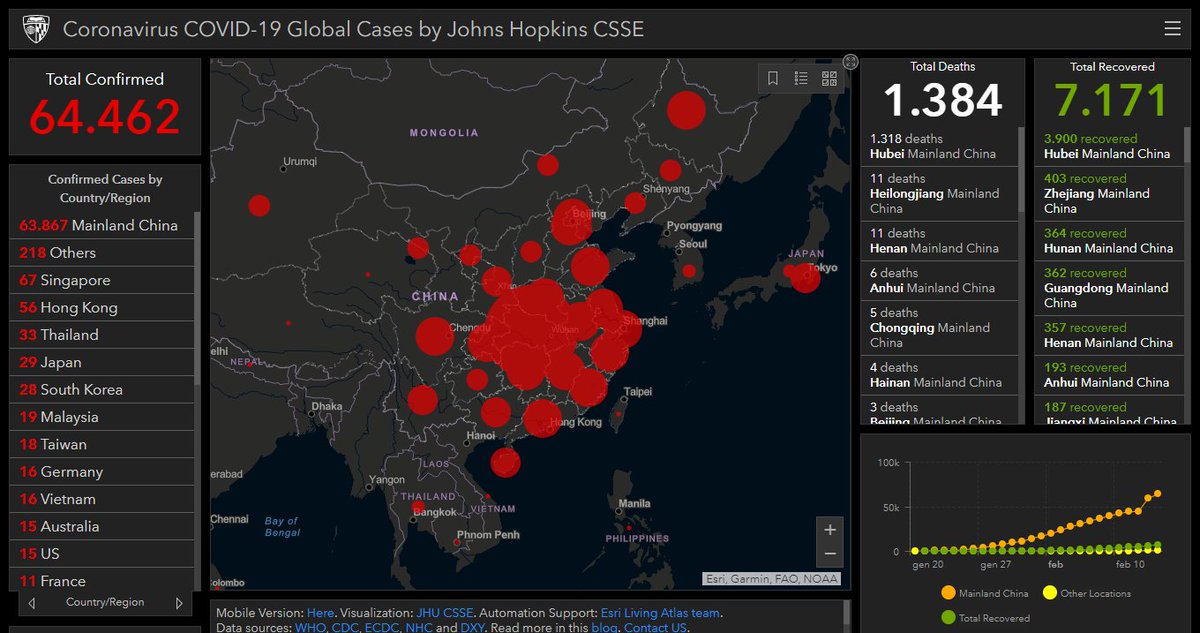This screenshot has width=1200, height=633.
Task: Open the blog link in the footer
Action: tap(604, 628)
